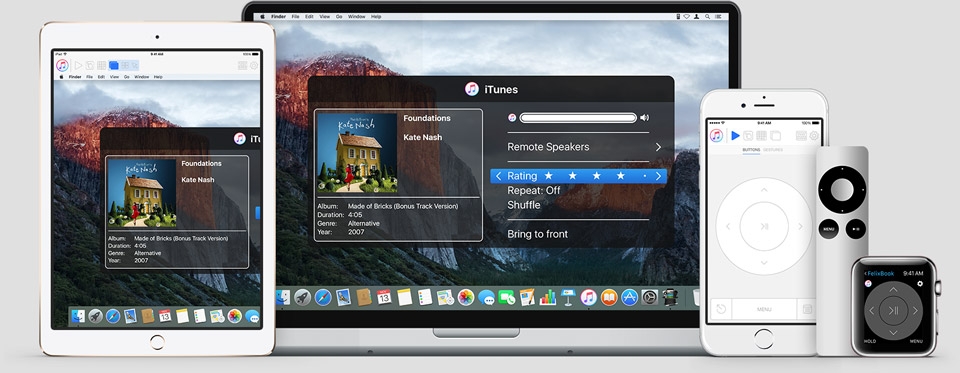
Task: Adjust the iTunes volume slider on MacBook
Action: (x=578, y=118)
